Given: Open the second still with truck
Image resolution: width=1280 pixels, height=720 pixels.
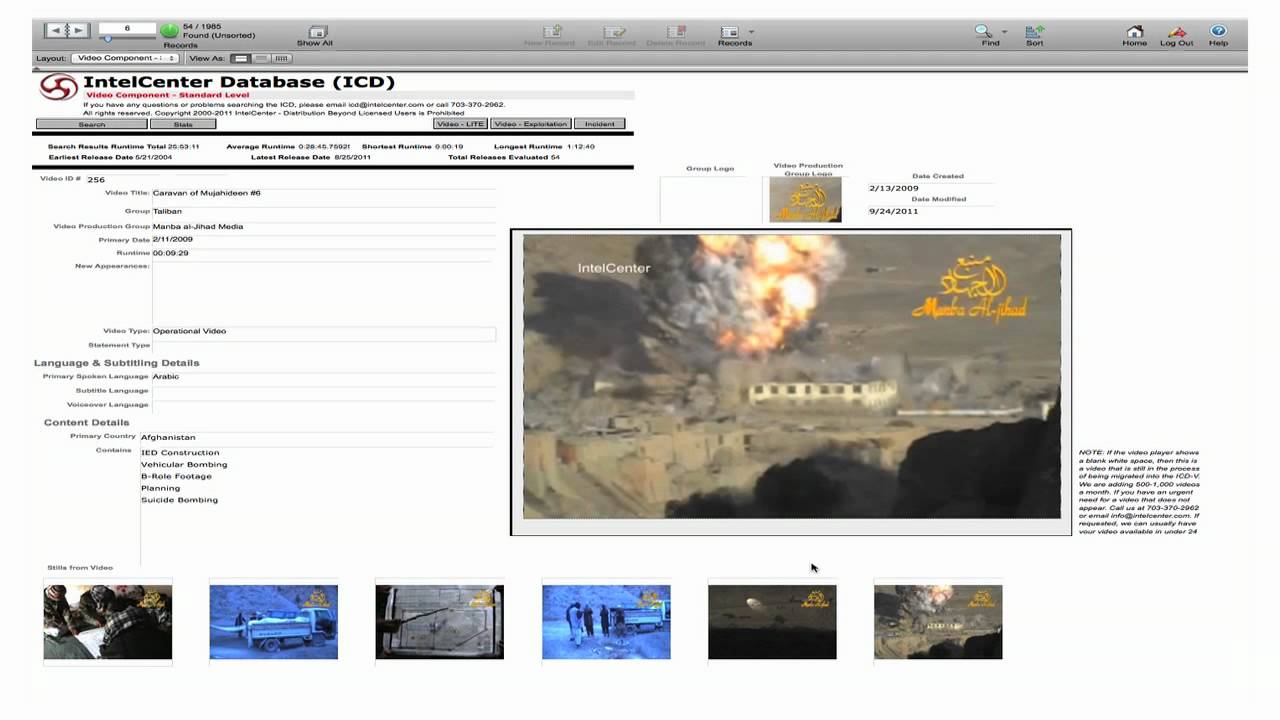Looking at the screenshot, I should (x=274, y=622).
